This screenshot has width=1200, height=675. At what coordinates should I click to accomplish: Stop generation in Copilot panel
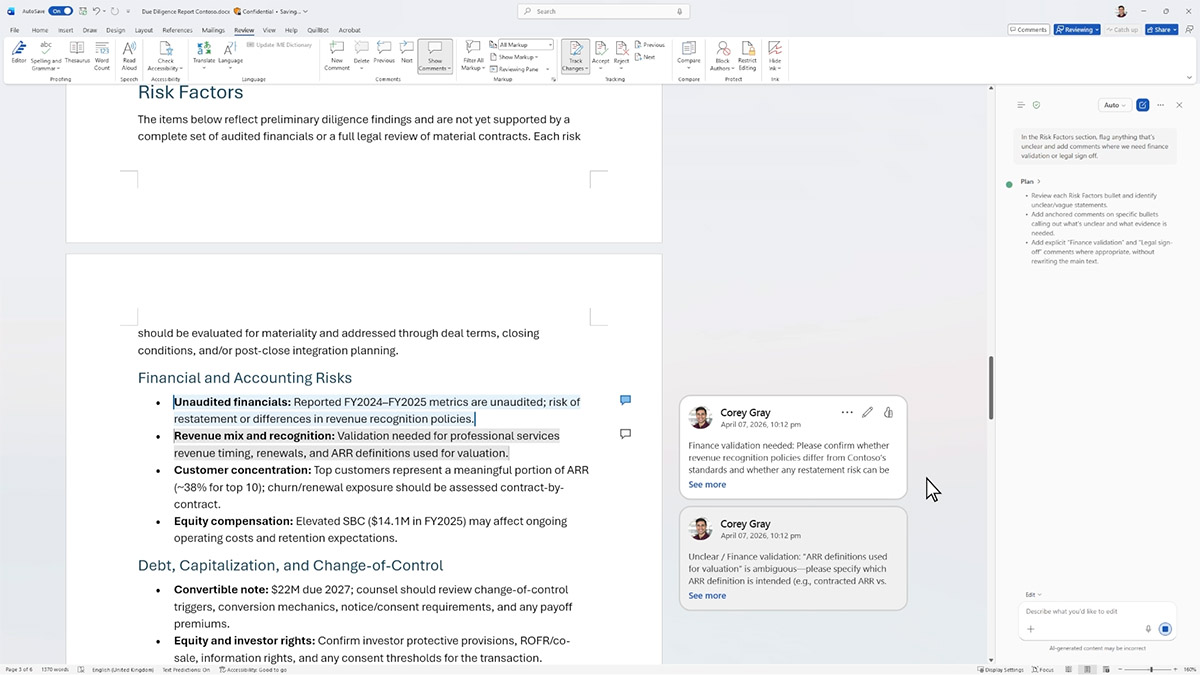(x=1165, y=629)
